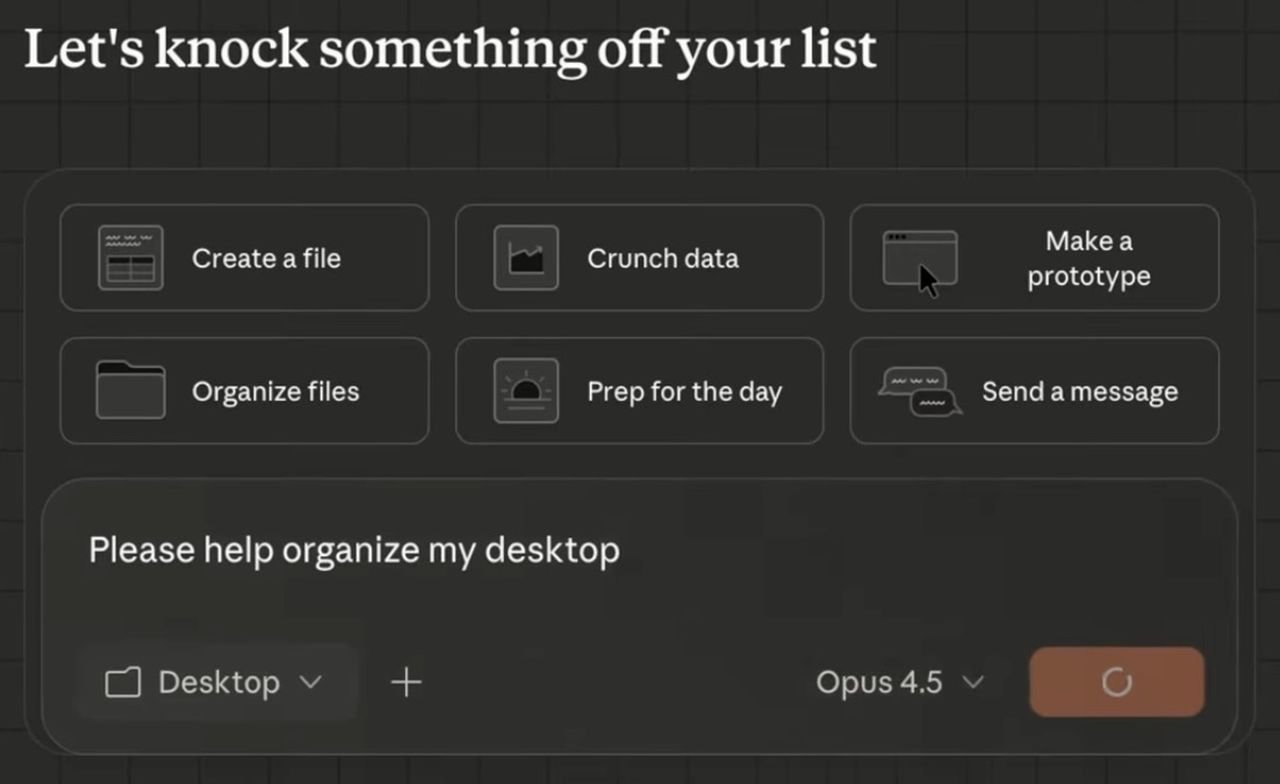1280x784 pixels.
Task: Click the plus icon to add an attachment
Action: coord(406,682)
